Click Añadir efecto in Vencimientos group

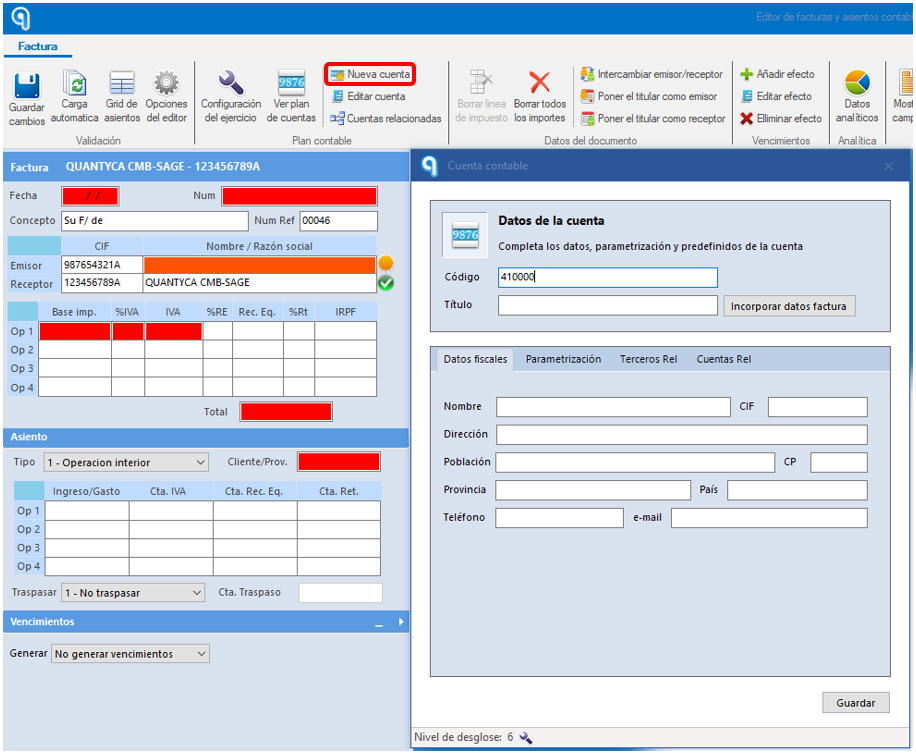pos(777,74)
